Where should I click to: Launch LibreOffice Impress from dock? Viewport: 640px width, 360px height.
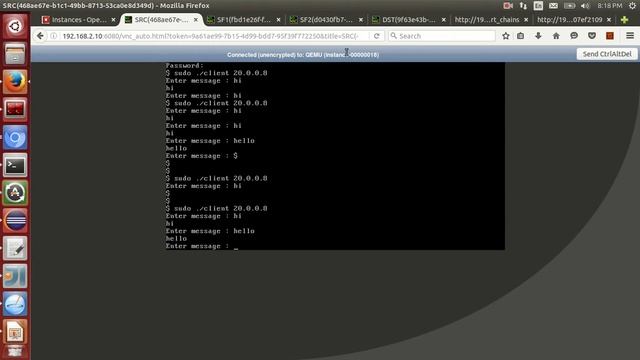point(15,332)
